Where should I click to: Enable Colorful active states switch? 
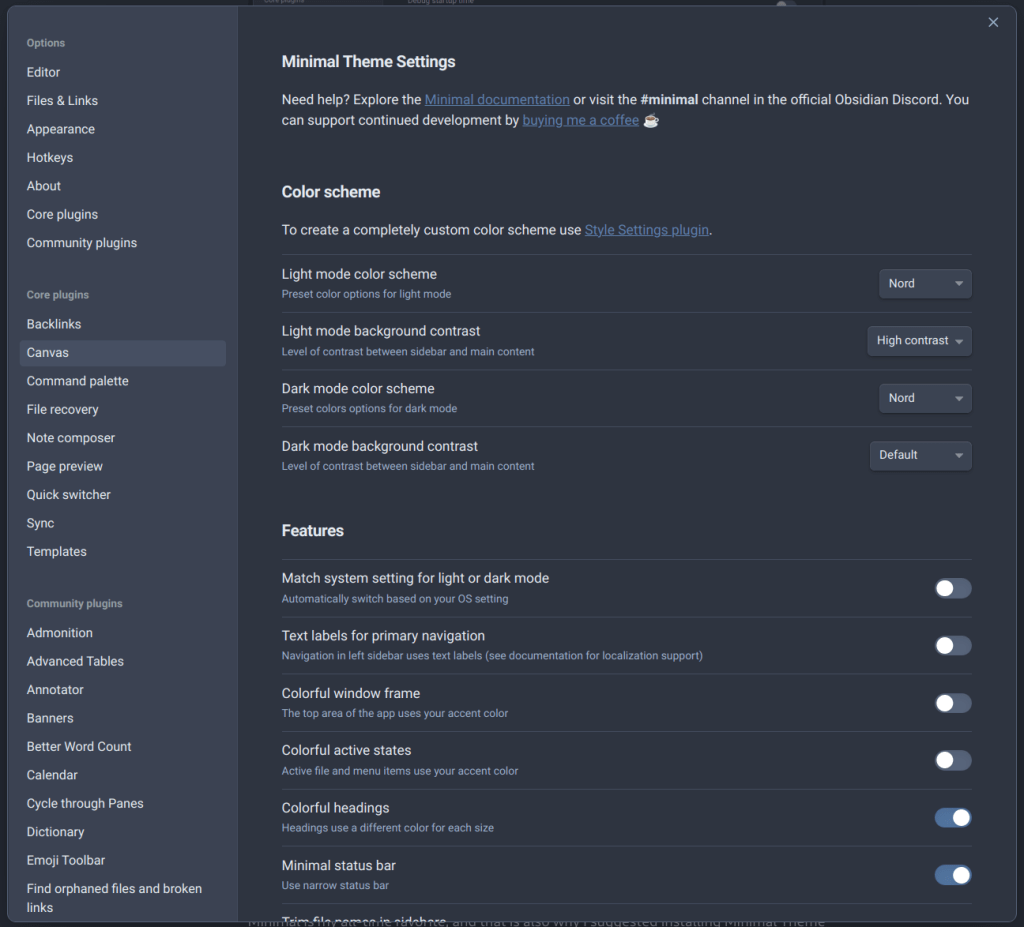[x=952, y=761]
